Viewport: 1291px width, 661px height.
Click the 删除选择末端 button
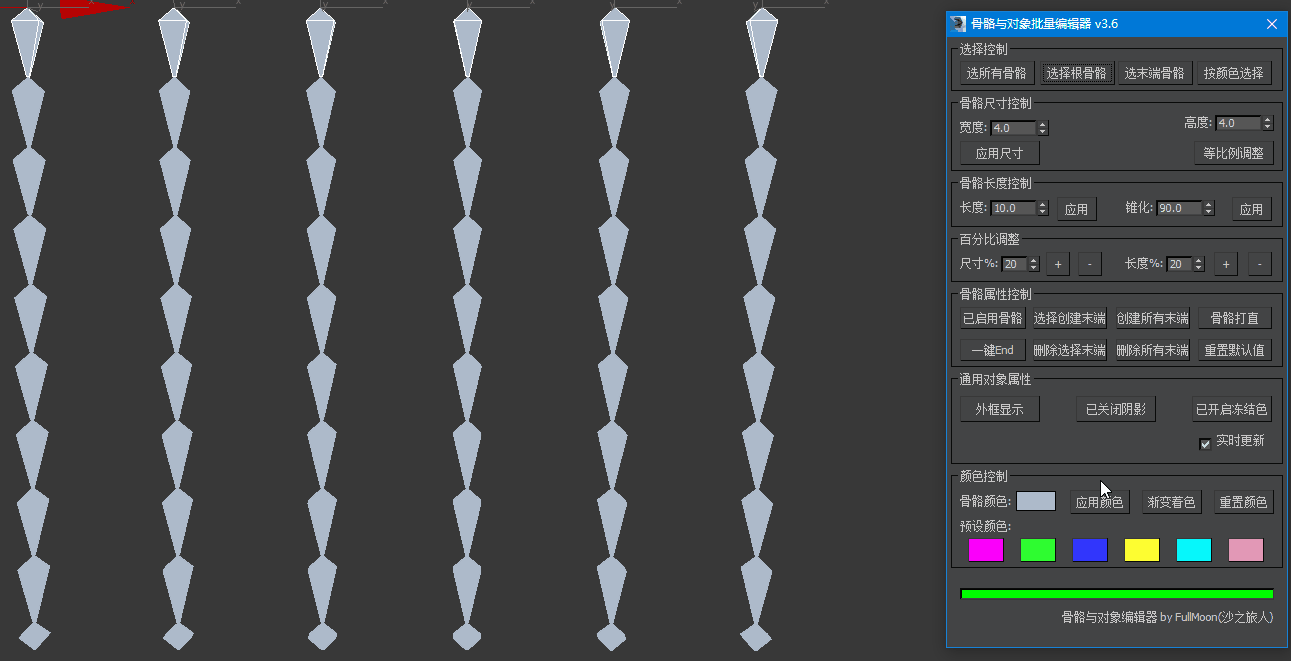(1069, 350)
